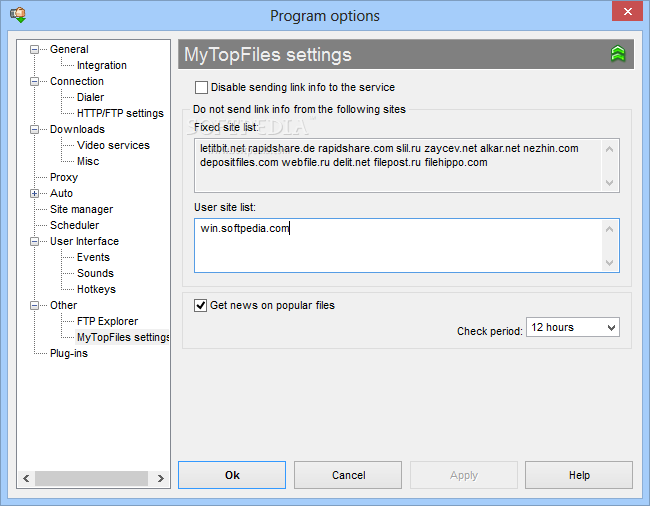Screen dimensions: 650x506
Task: Expand the Auto tree node
Action: click(x=34, y=194)
